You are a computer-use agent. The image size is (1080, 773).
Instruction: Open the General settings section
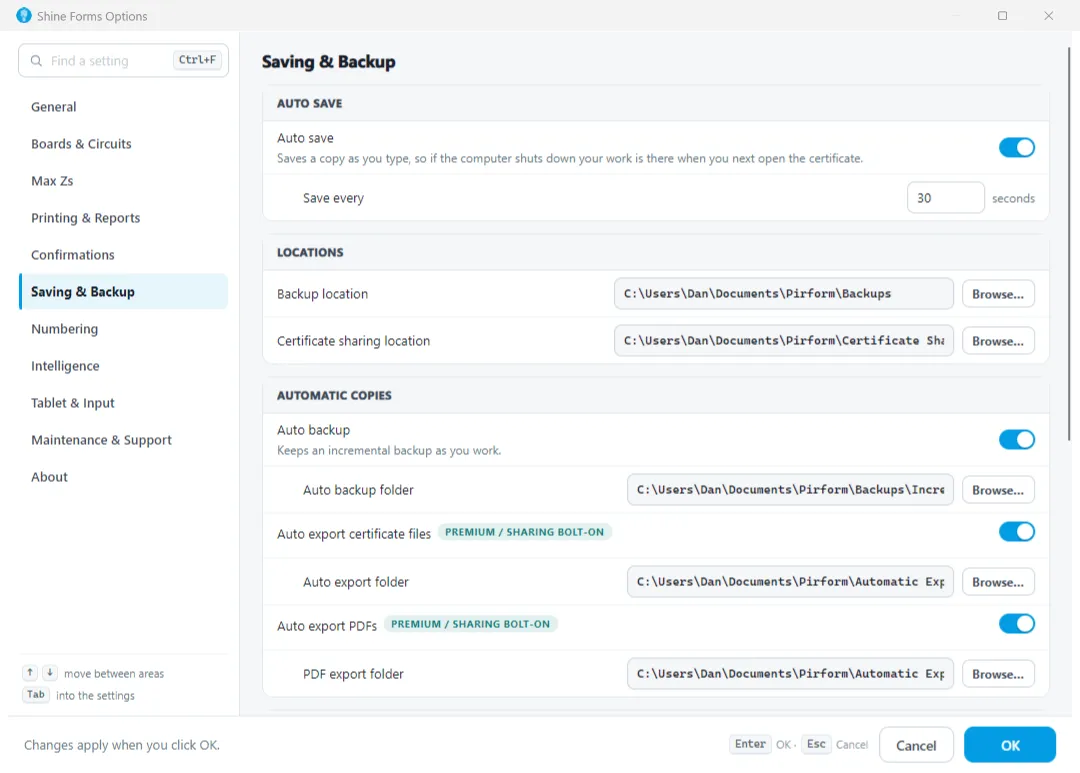pyautogui.click(x=123, y=107)
